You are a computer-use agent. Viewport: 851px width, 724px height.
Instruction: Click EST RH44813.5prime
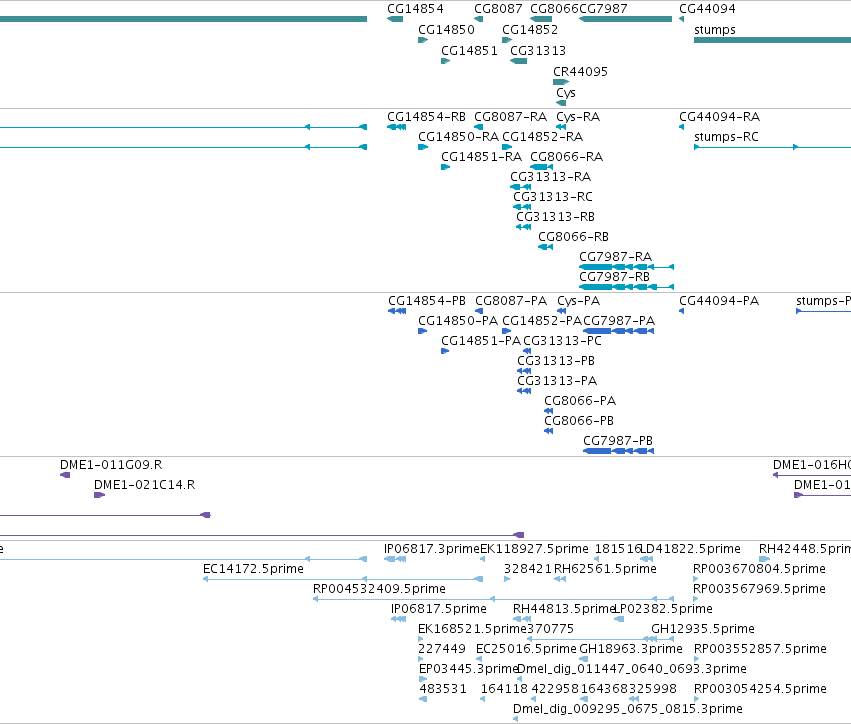(x=563, y=609)
